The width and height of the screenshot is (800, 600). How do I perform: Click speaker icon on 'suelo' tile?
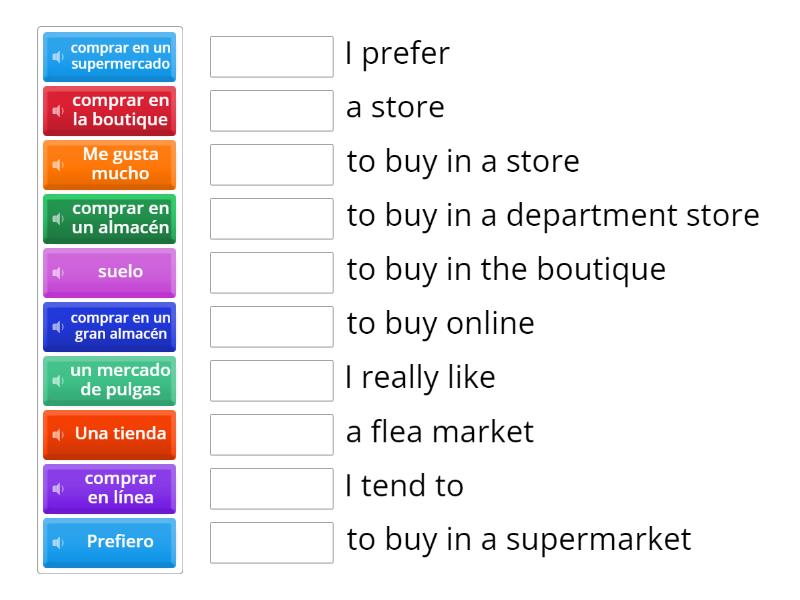click(x=57, y=272)
